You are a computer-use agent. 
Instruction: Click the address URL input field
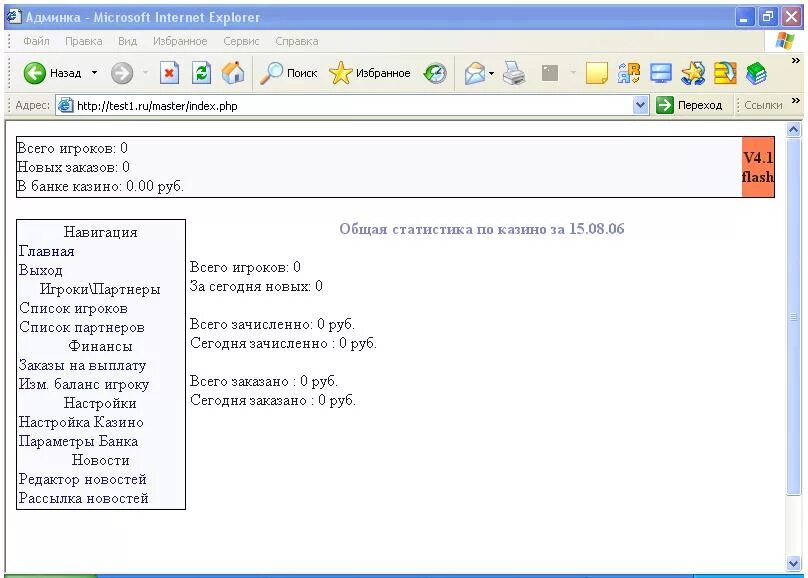354,106
